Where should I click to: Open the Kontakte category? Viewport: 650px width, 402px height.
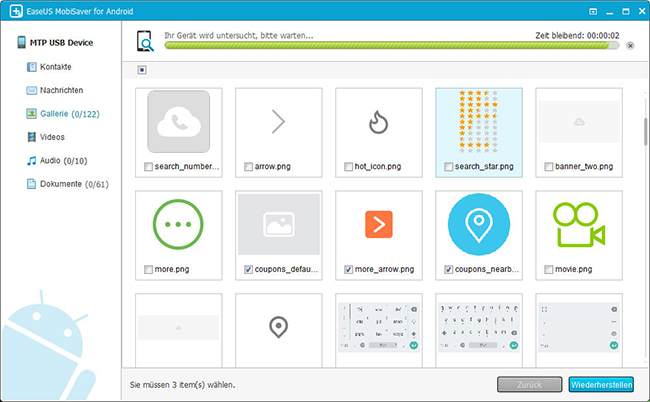(55, 67)
